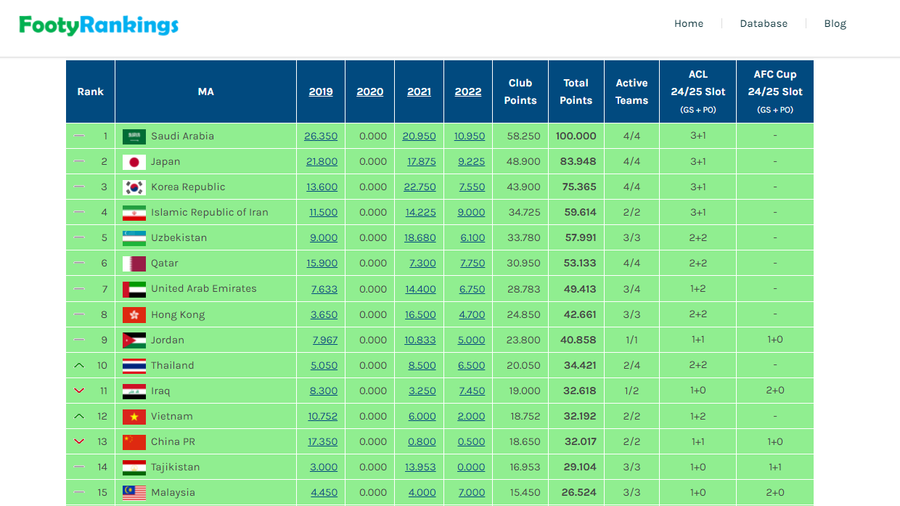Sort by the 2022 column header

tap(468, 92)
